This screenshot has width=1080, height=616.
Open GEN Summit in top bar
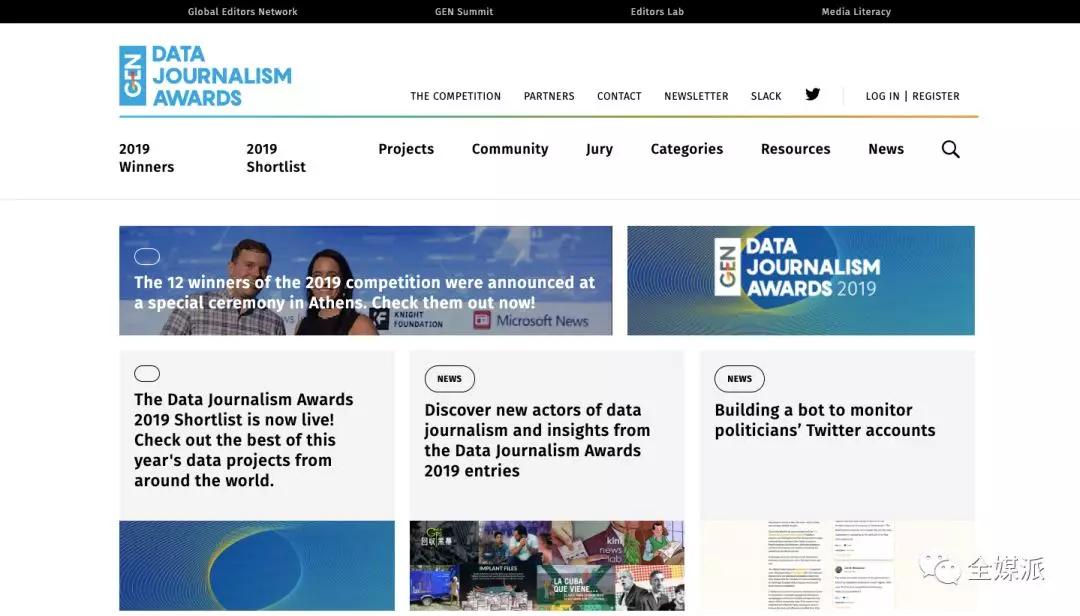click(x=464, y=12)
